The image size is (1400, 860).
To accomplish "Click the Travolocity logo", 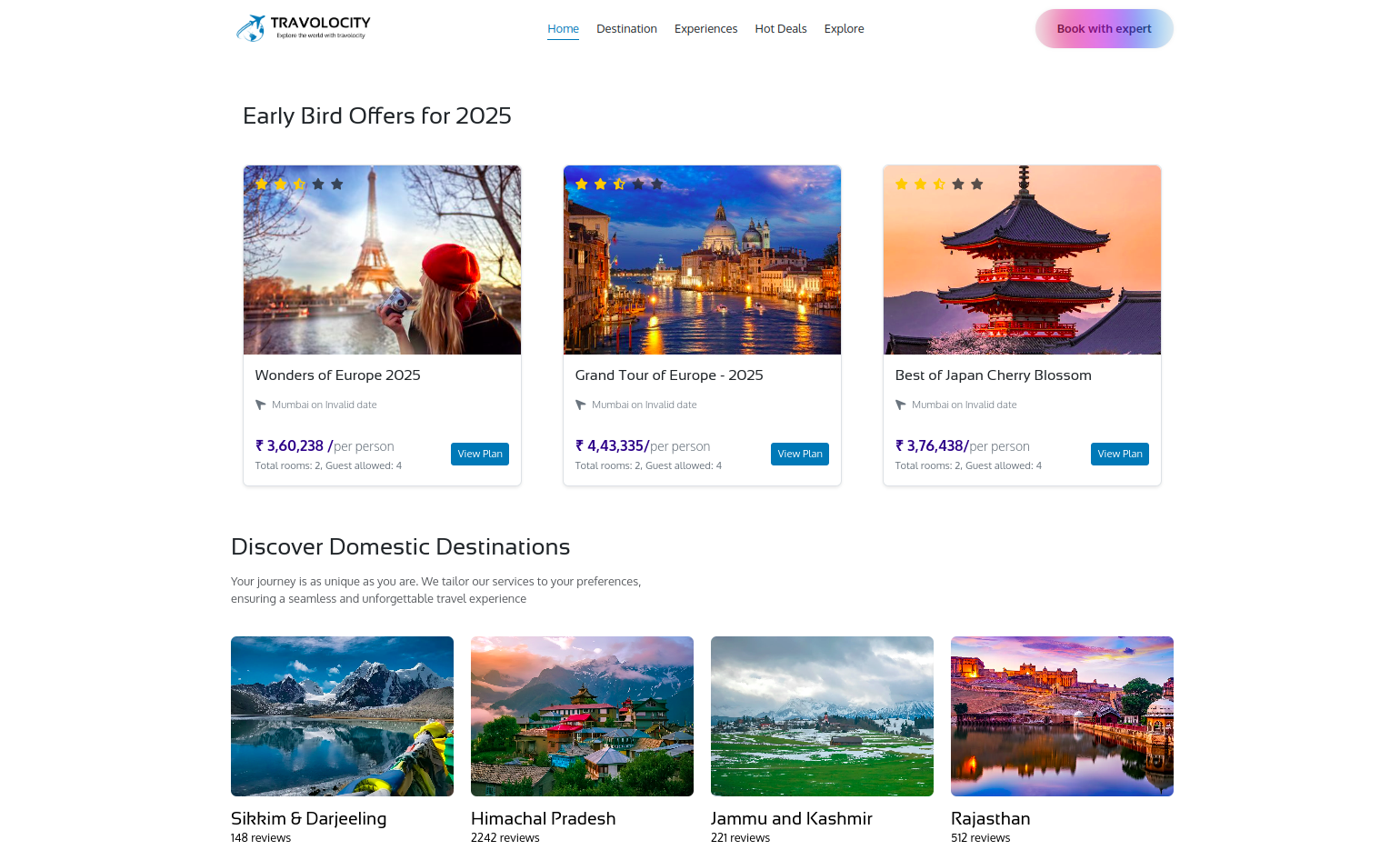I will click(303, 28).
